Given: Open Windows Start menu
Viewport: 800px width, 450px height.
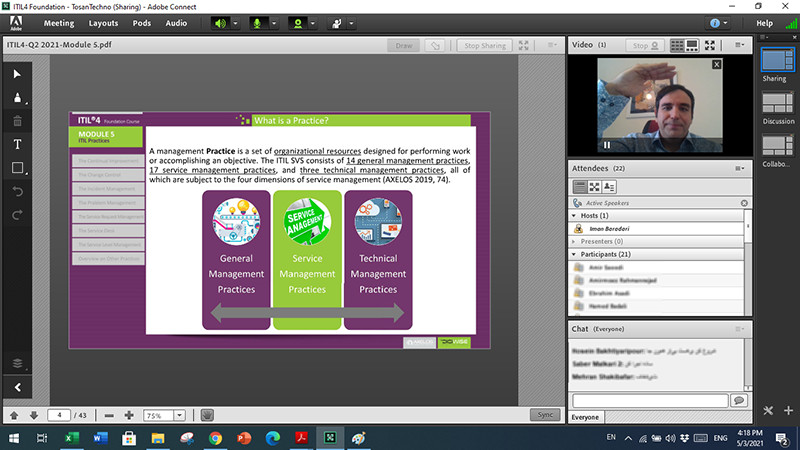Looking at the screenshot, I should [x=14, y=438].
